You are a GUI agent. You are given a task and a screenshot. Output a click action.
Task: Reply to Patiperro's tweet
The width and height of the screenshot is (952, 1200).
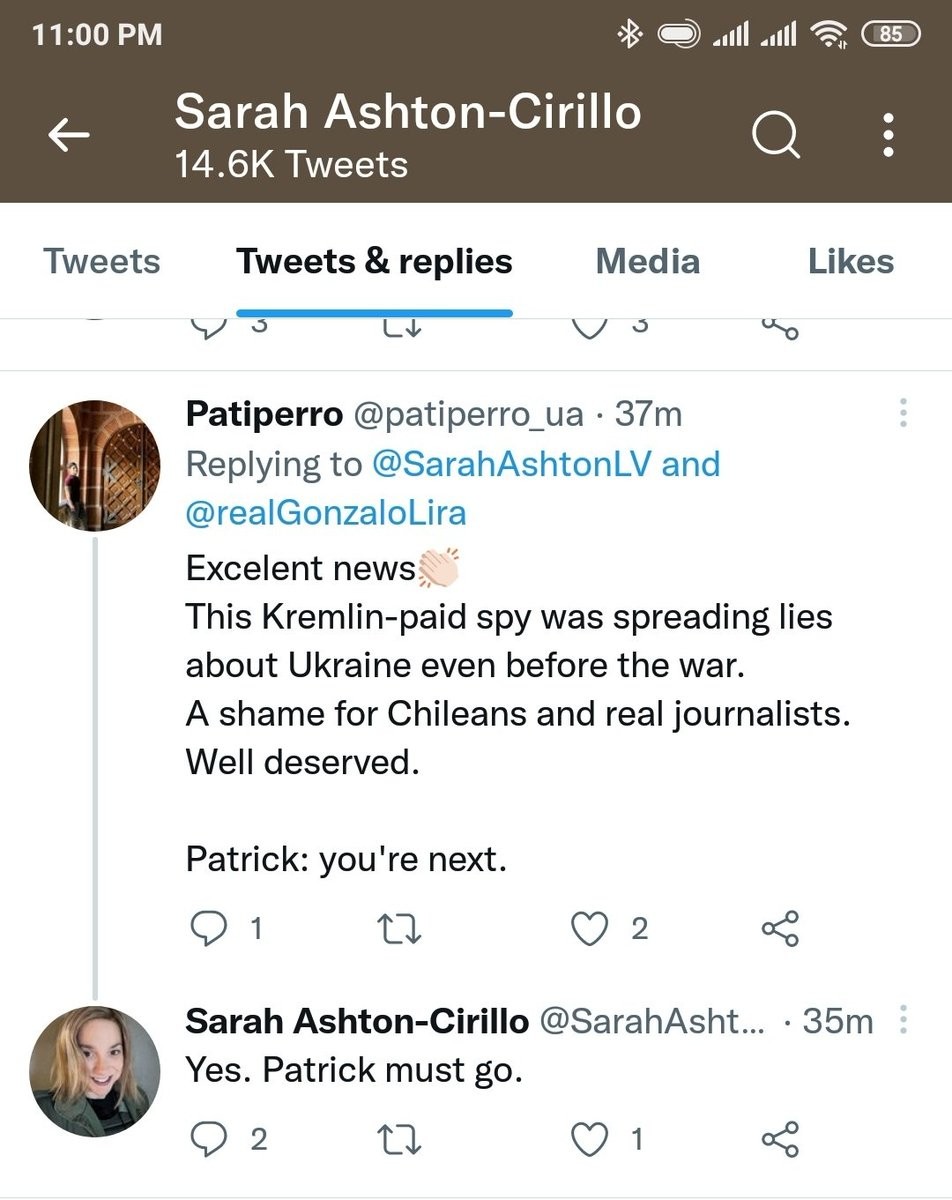pos(209,929)
